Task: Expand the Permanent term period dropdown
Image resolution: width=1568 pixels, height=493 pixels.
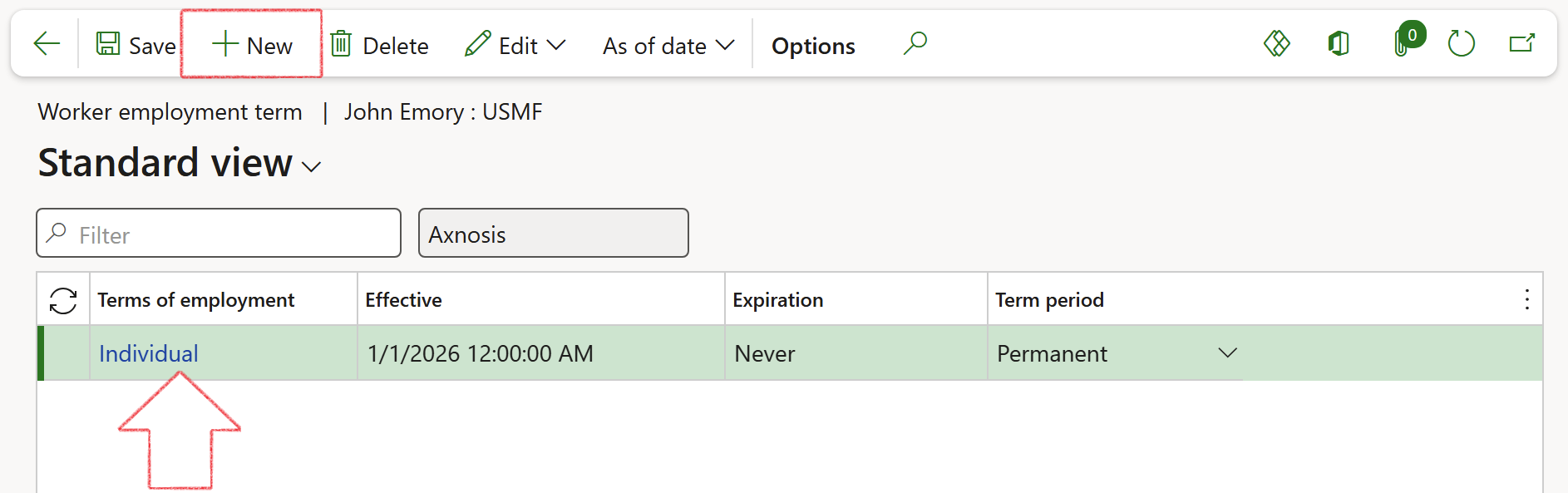Action: 1227,353
